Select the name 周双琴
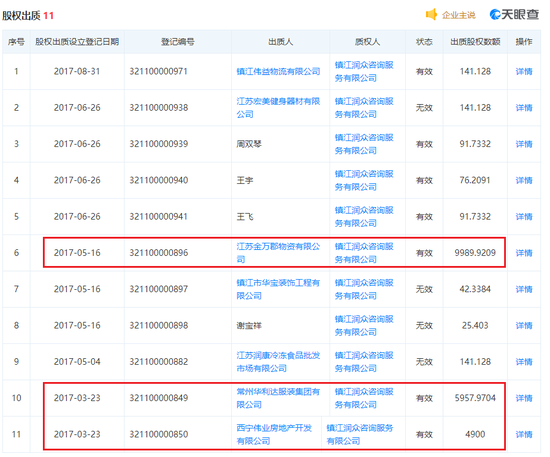This screenshot has height=457, width=550. tap(249, 144)
